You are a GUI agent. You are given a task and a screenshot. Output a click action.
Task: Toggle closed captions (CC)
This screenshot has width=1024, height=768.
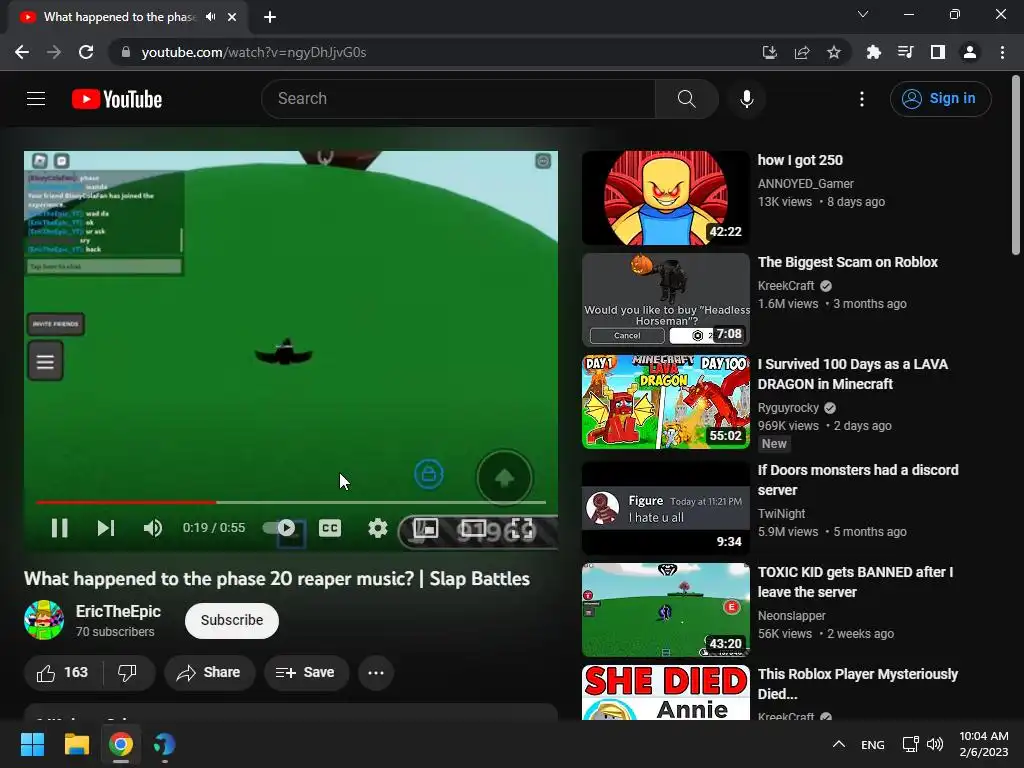pos(330,528)
